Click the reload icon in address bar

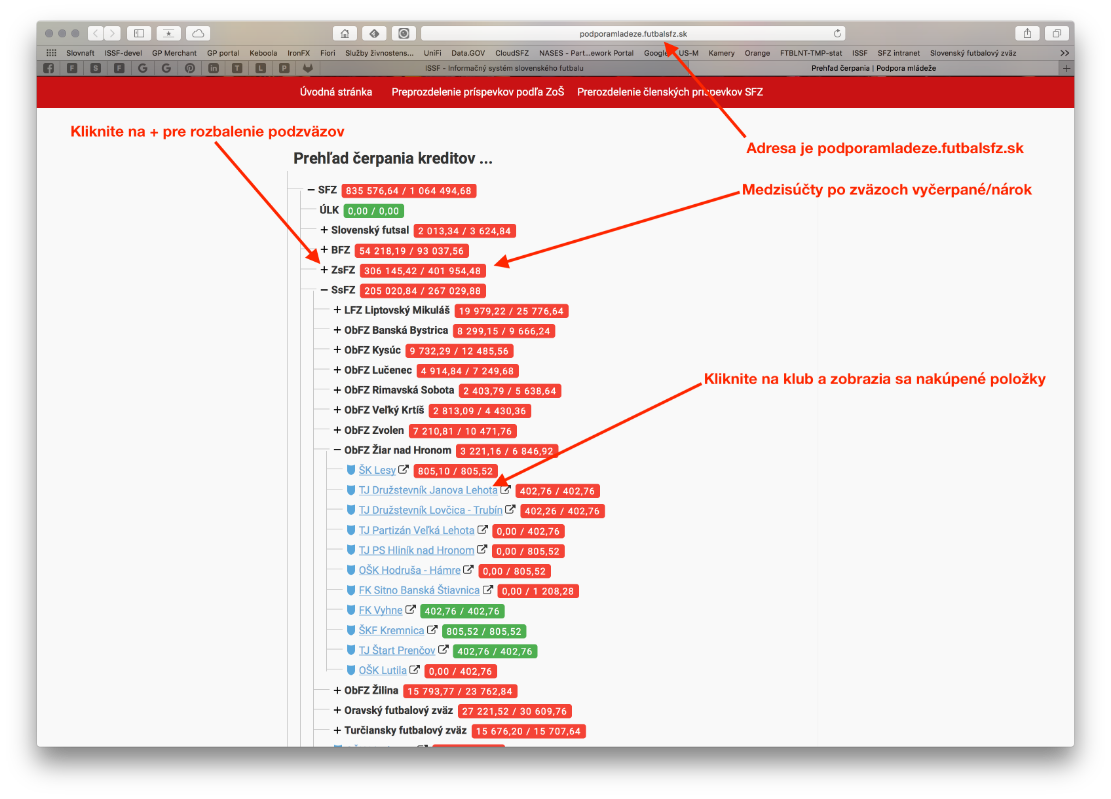click(x=837, y=33)
